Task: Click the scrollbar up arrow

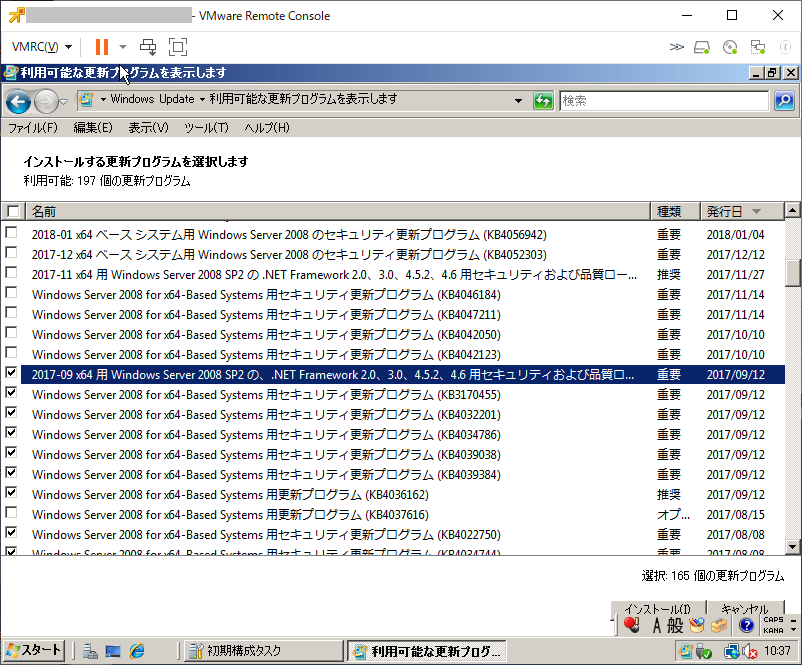Action: pos(792,210)
